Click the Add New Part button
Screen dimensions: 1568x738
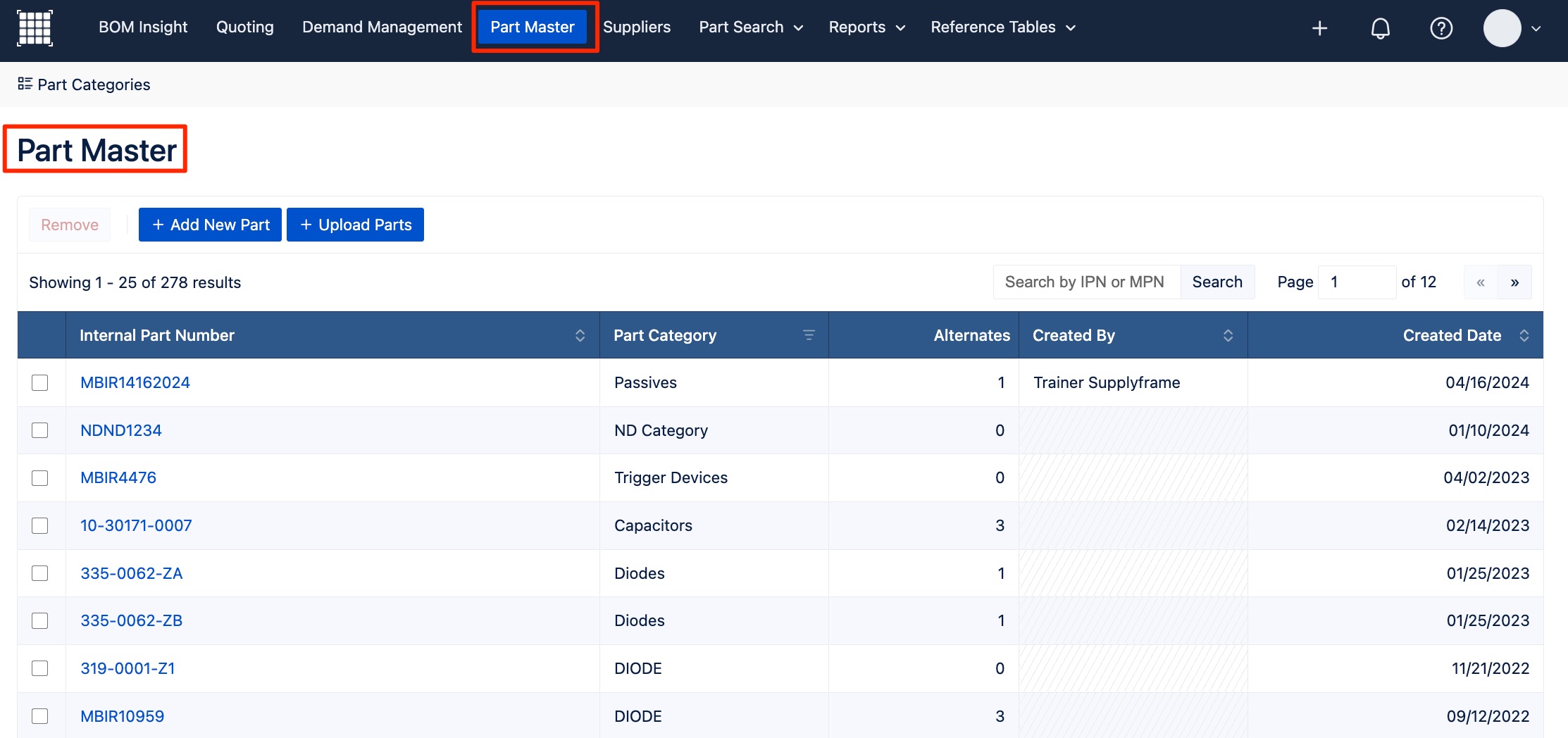coord(210,225)
